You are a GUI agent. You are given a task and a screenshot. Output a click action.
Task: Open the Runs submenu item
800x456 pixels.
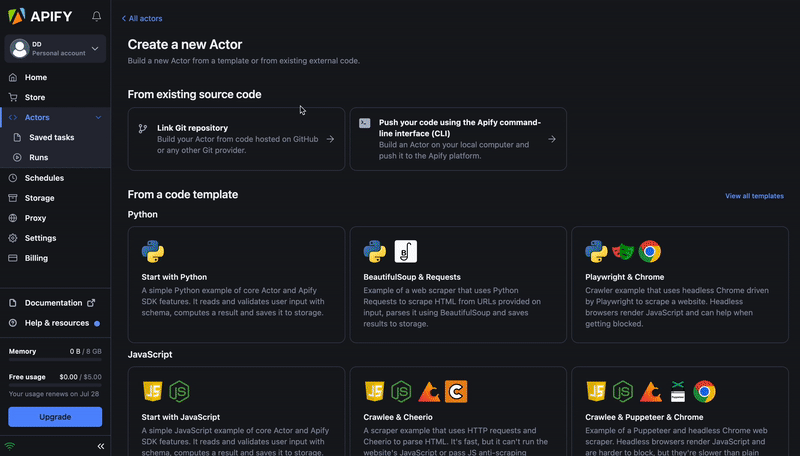(x=38, y=158)
